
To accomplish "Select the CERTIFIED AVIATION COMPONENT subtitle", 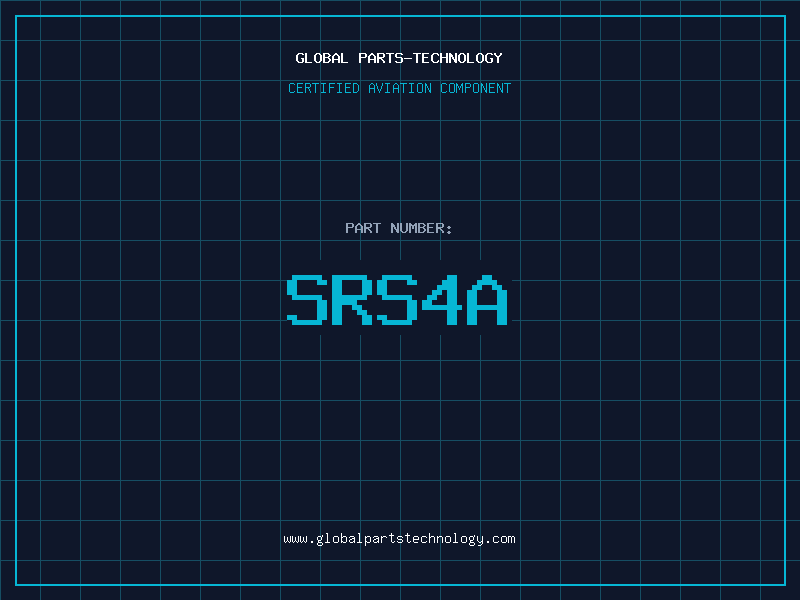I will (x=399, y=88).
